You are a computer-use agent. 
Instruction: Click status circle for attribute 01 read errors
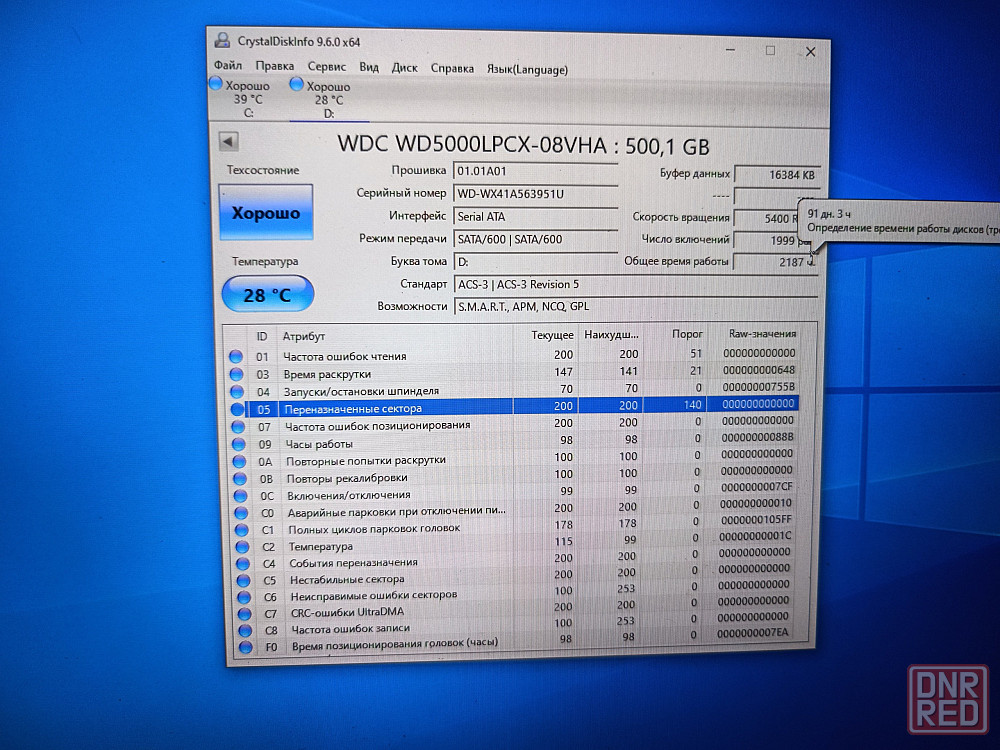click(236, 356)
